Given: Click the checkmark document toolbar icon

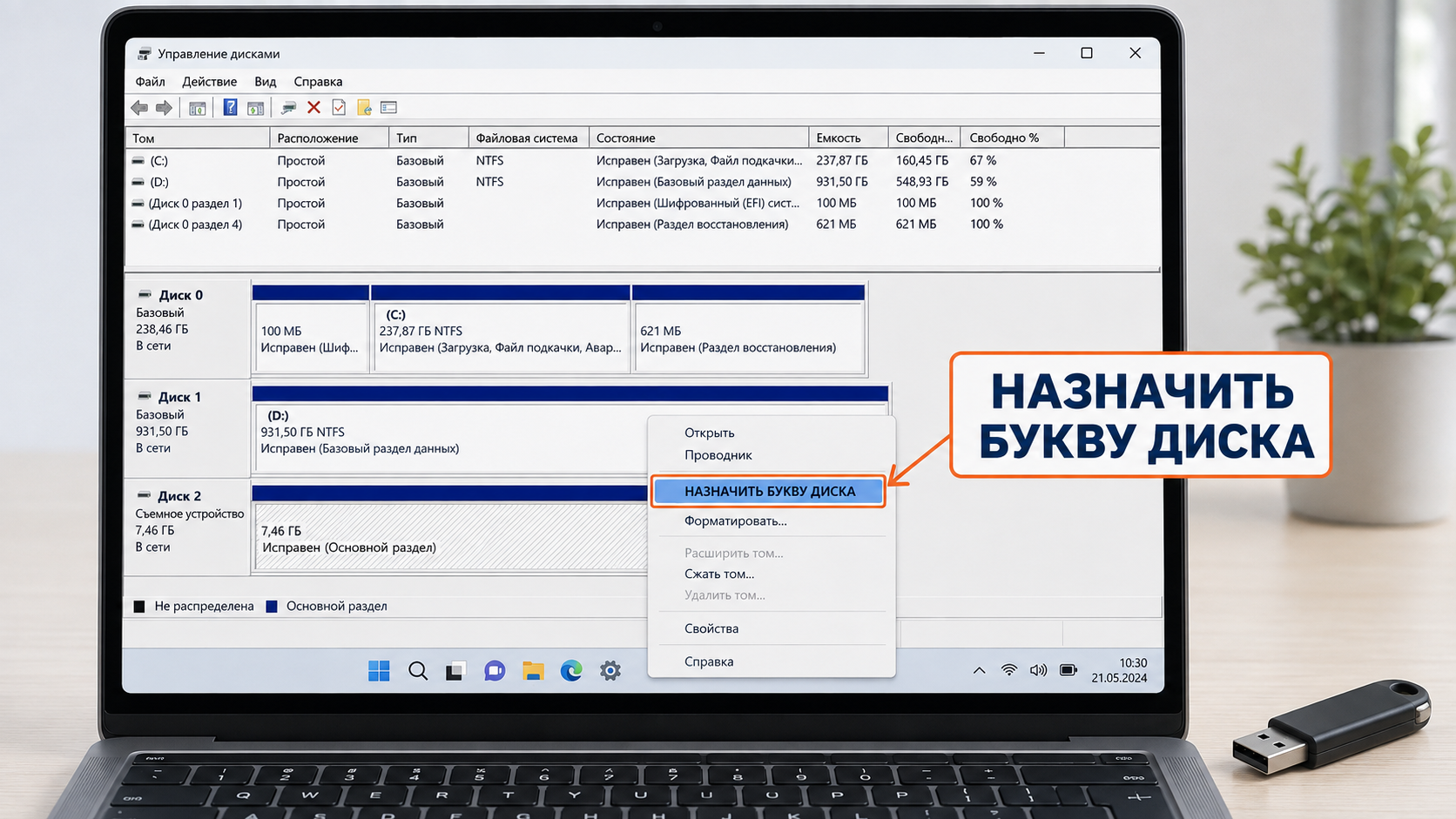Looking at the screenshot, I should 339,107.
